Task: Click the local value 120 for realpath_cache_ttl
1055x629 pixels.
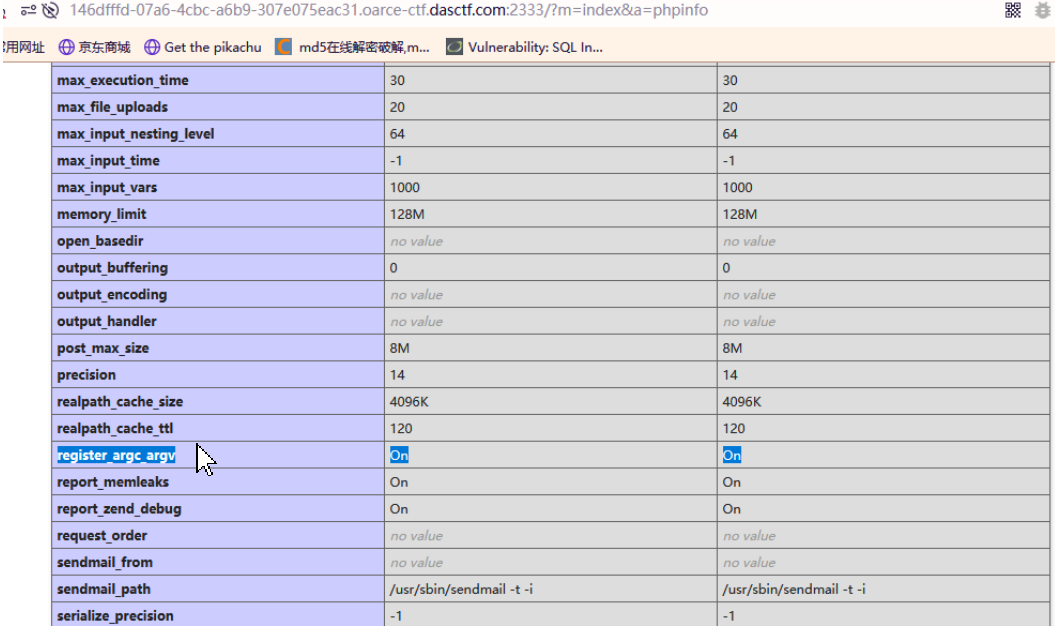Action: pos(401,429)
